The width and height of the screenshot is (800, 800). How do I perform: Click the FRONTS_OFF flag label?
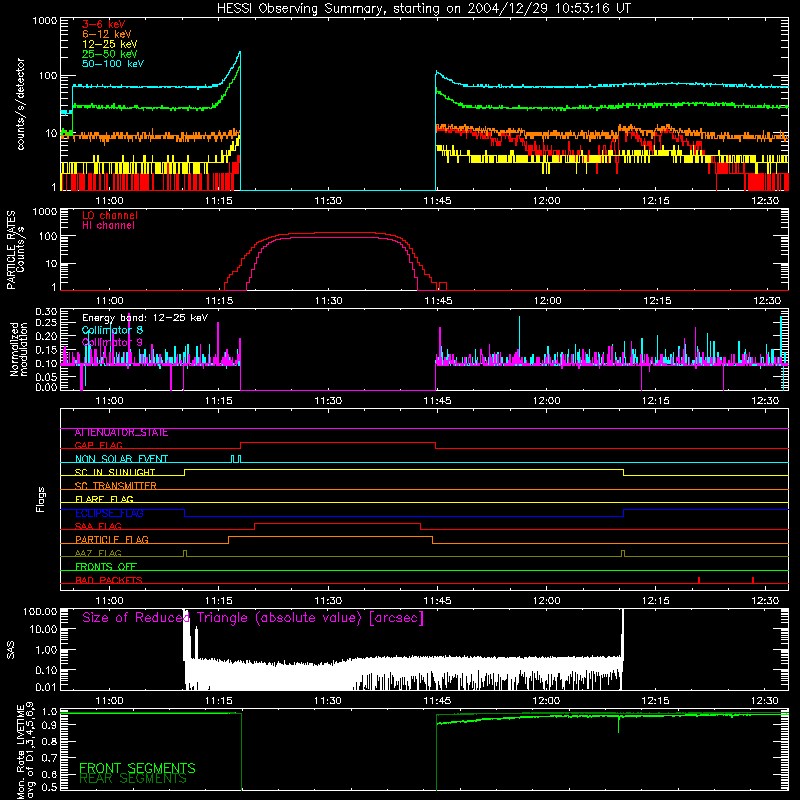pos(106,567)
